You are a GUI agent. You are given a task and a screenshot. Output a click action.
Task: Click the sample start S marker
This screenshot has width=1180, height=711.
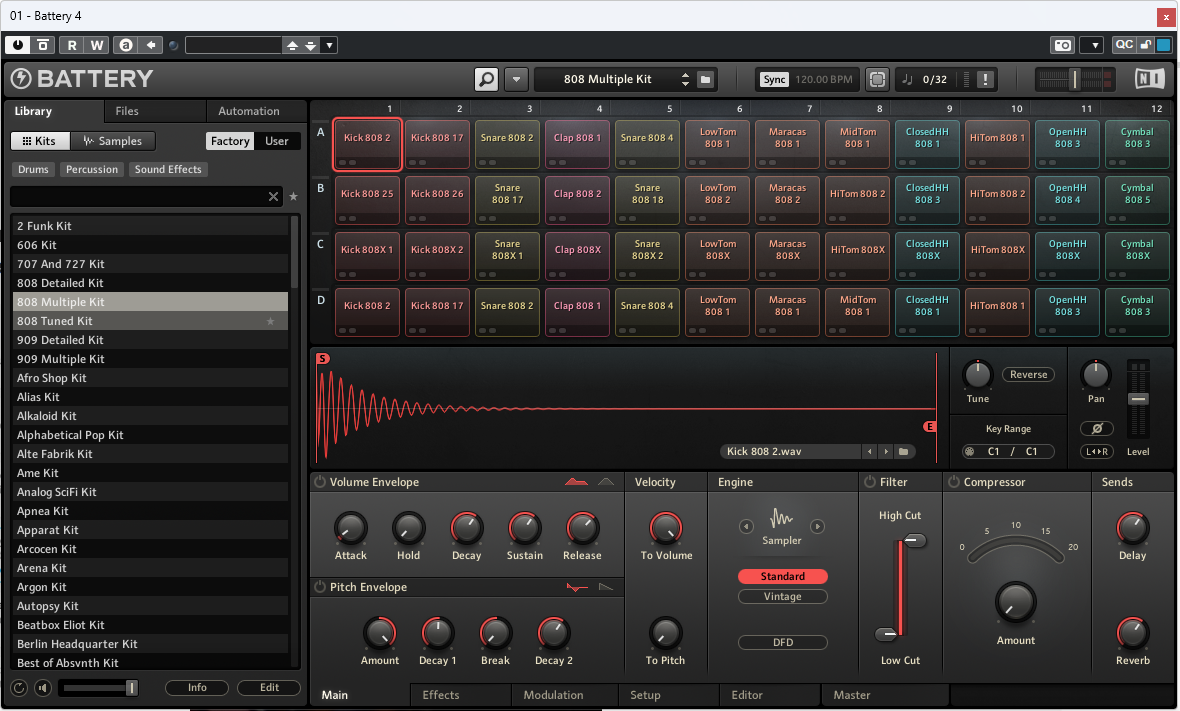point(323,358)
